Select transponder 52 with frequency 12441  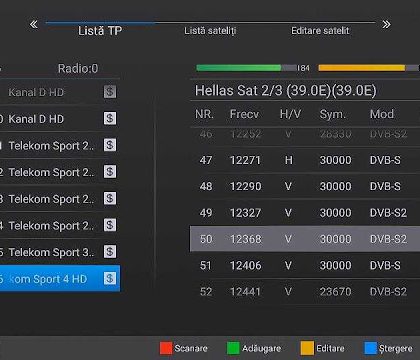click(305, 292)
